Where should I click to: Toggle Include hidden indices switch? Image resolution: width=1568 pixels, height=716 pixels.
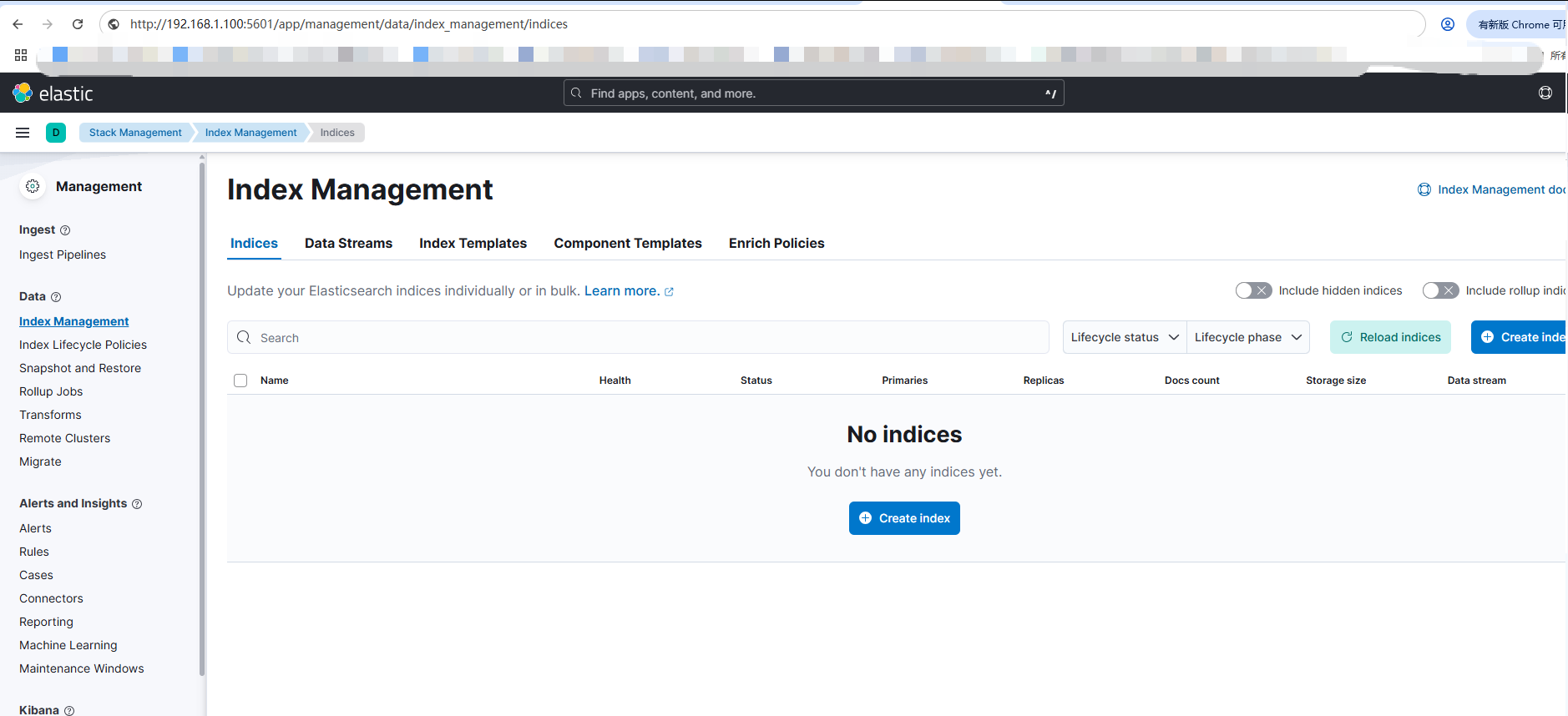[1253, 290]
